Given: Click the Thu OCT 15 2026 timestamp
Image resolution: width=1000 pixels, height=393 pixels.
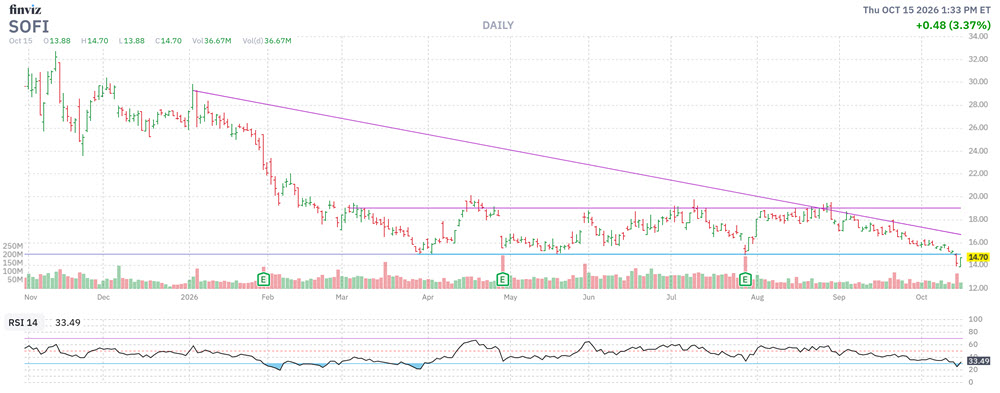Looking at the screenshot, I should [x=927, y=9].
